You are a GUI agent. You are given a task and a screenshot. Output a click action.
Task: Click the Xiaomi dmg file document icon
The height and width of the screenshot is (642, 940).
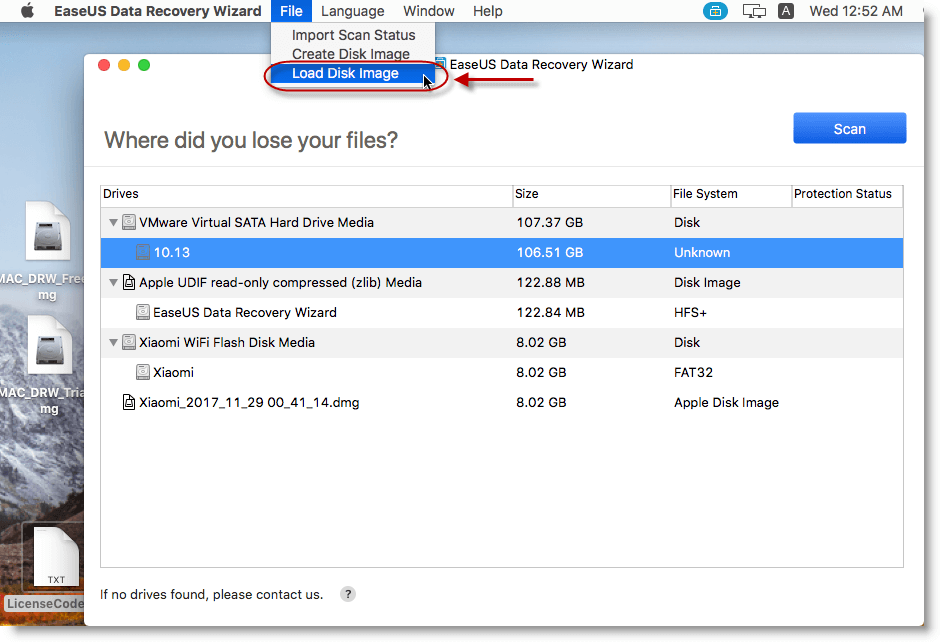pos(128,402)
